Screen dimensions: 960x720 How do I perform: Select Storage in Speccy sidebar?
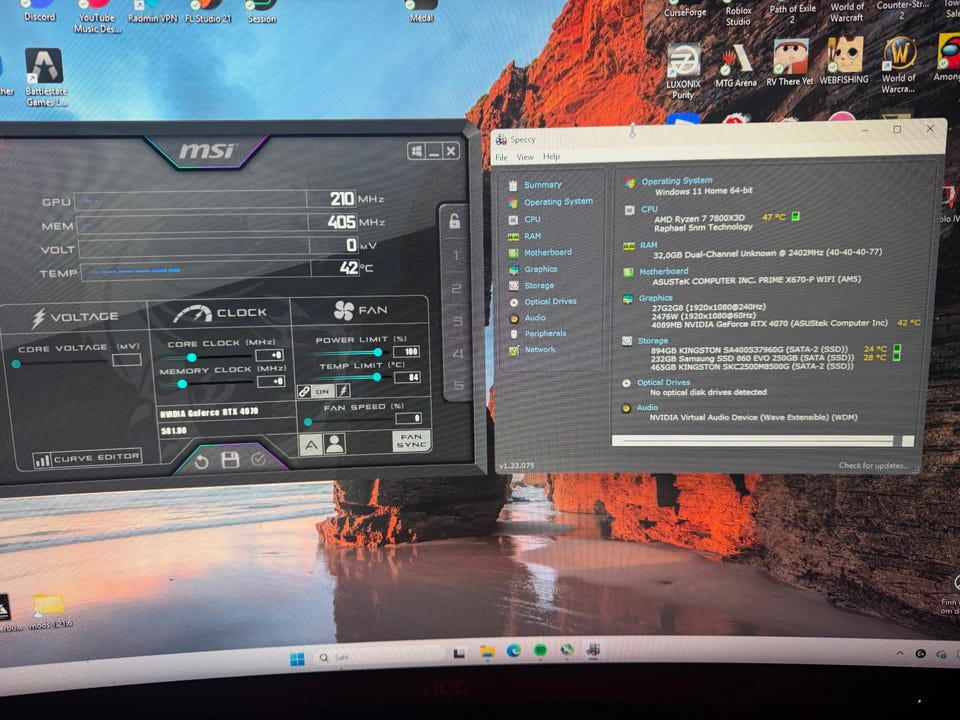pyautogui.click(x=539, y=285)
